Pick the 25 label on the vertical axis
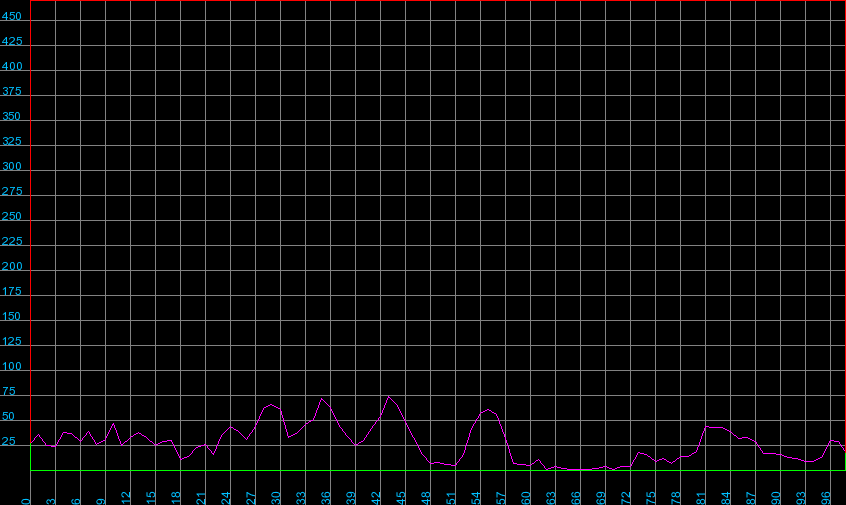The image size is (846, 505). click(x=9, y=441)
